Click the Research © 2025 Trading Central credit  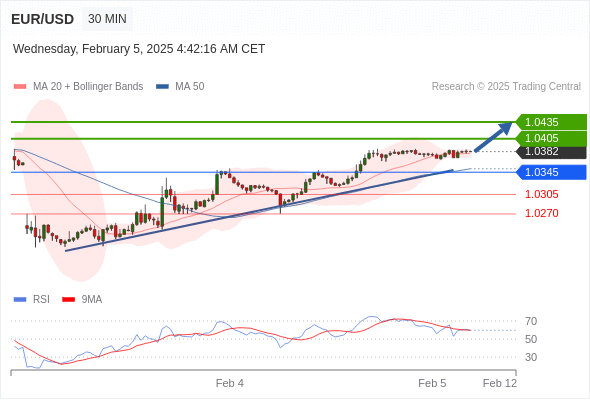tap(506, 87)
